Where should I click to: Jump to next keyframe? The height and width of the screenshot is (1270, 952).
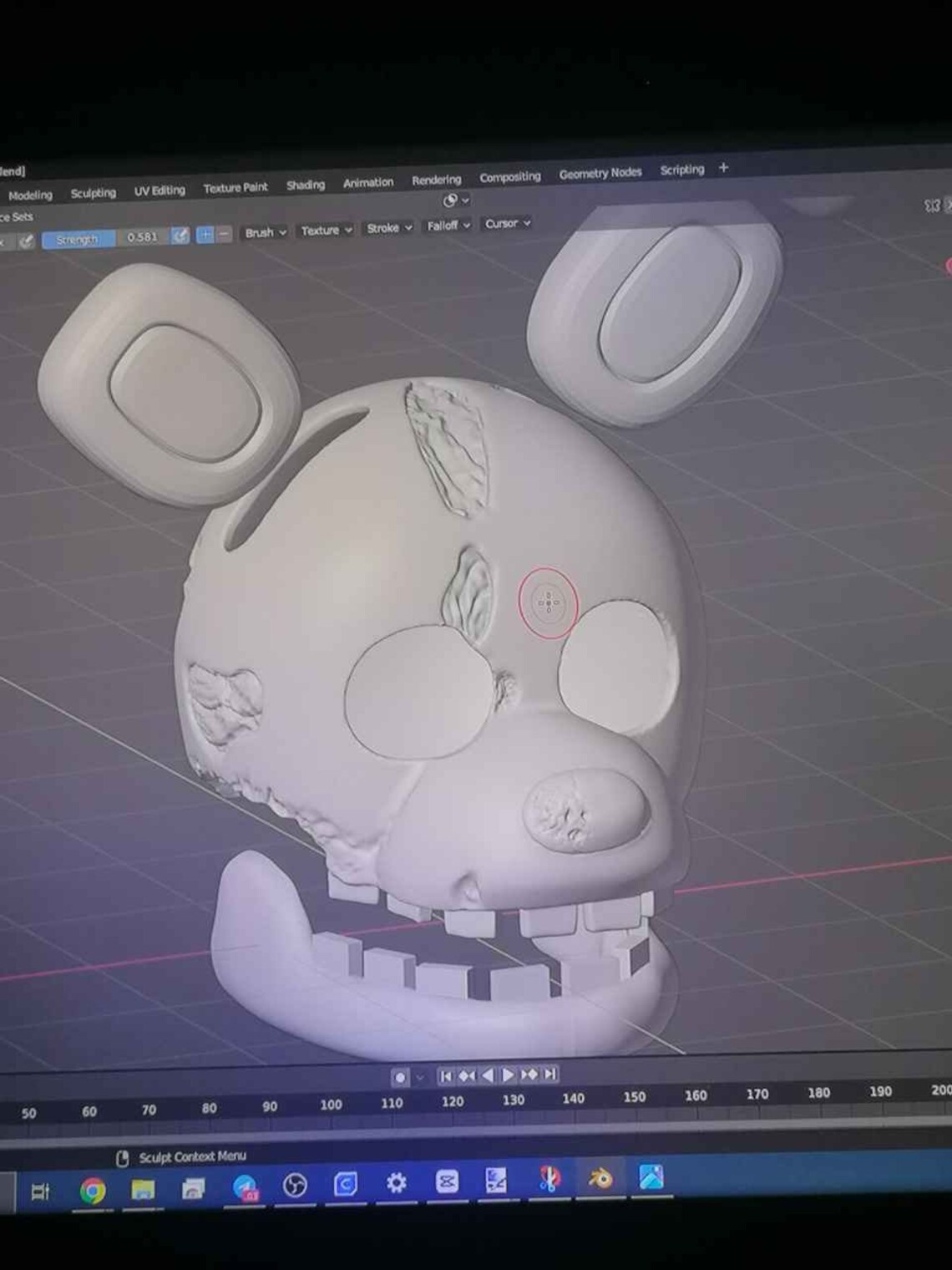[x=529, y=1074]
